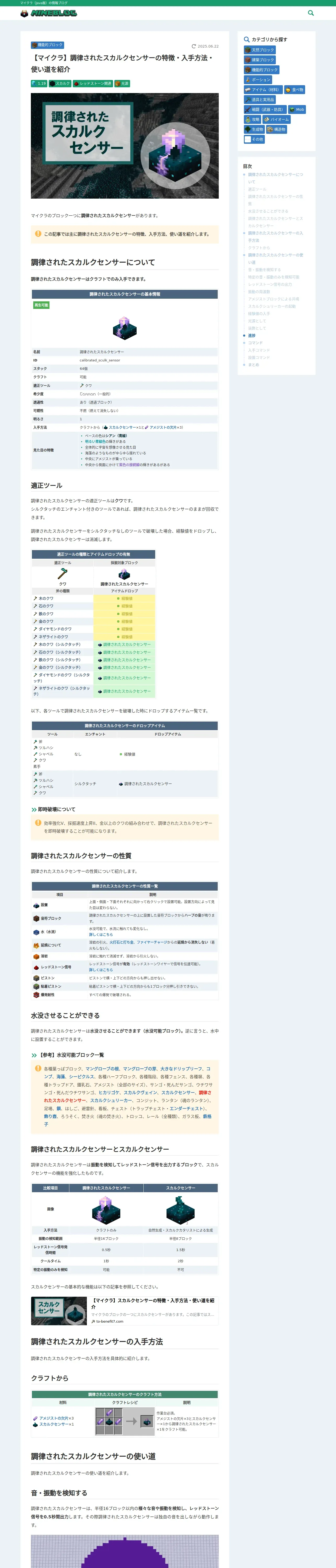Open the バイオーム category
Screen dimensions: 336x1568
[277, 119]
